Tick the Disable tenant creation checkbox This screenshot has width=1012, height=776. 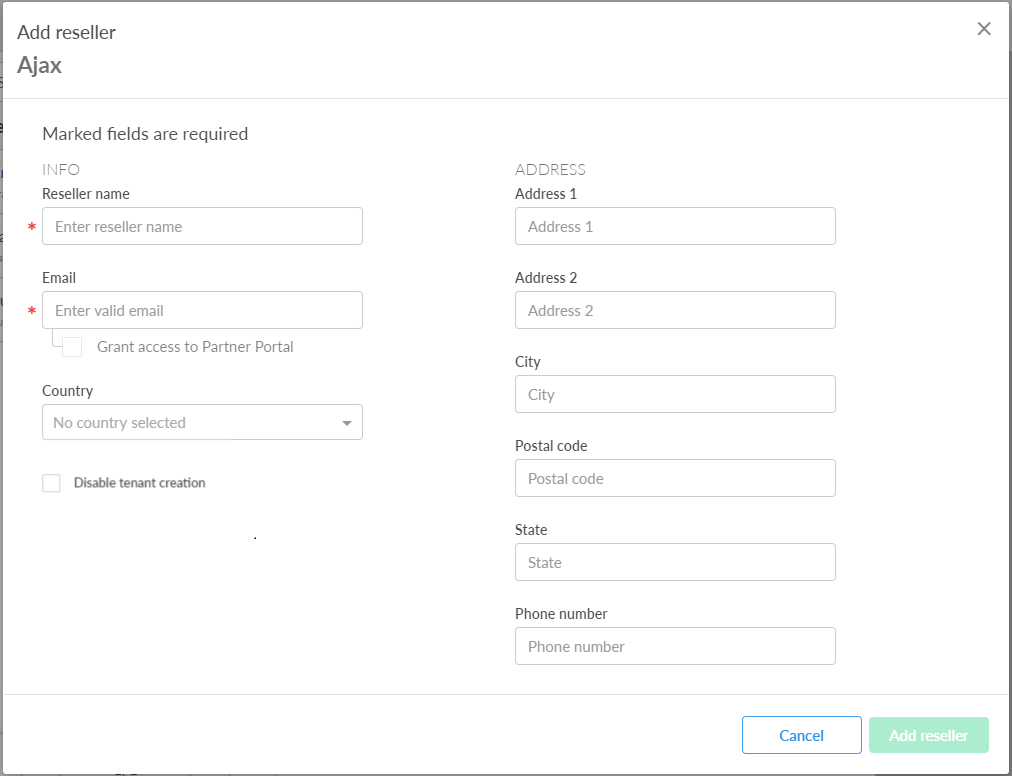(51, 483)
